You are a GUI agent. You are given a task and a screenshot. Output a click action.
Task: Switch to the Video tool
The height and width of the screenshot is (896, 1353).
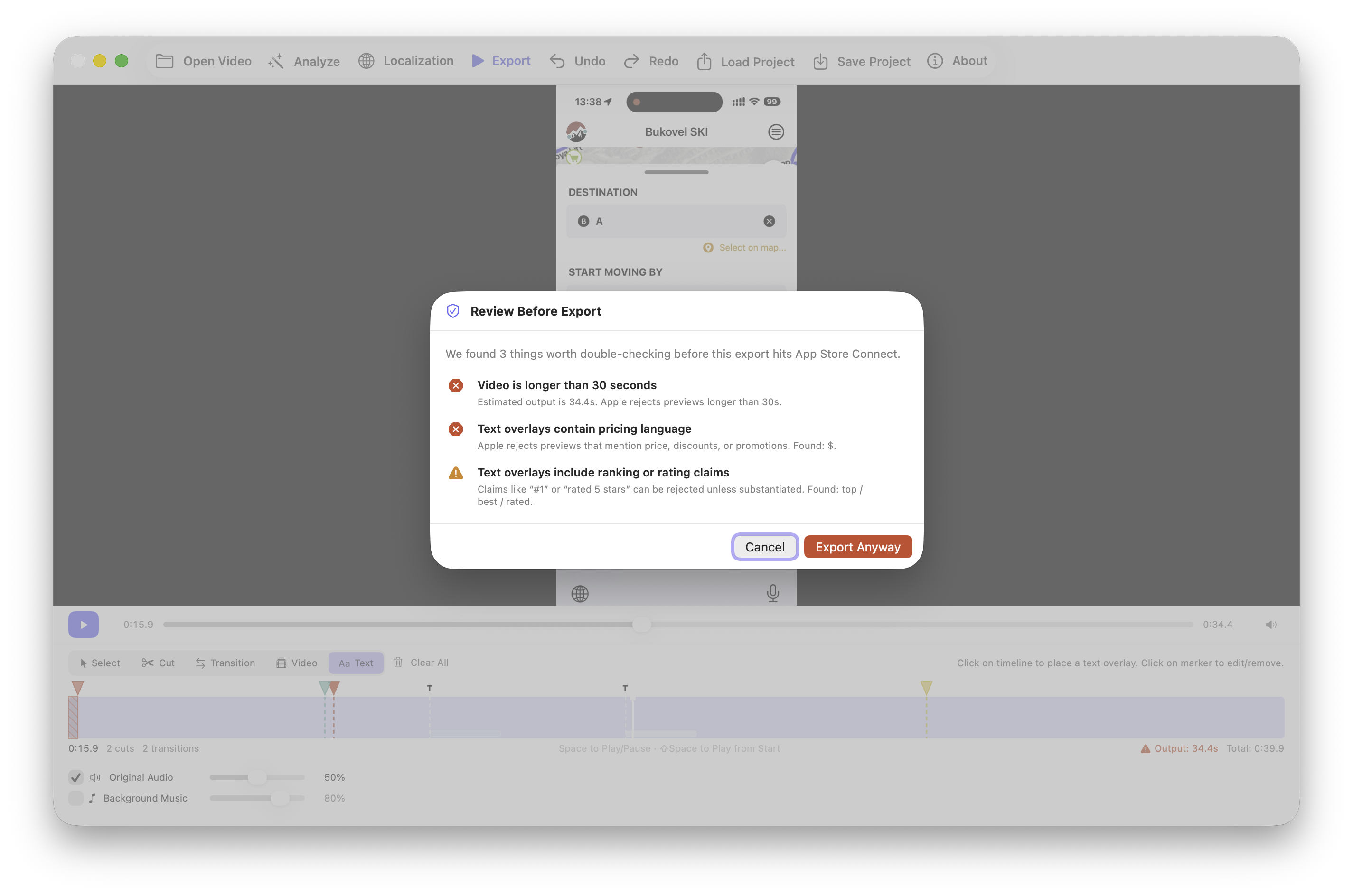point(297,663)
